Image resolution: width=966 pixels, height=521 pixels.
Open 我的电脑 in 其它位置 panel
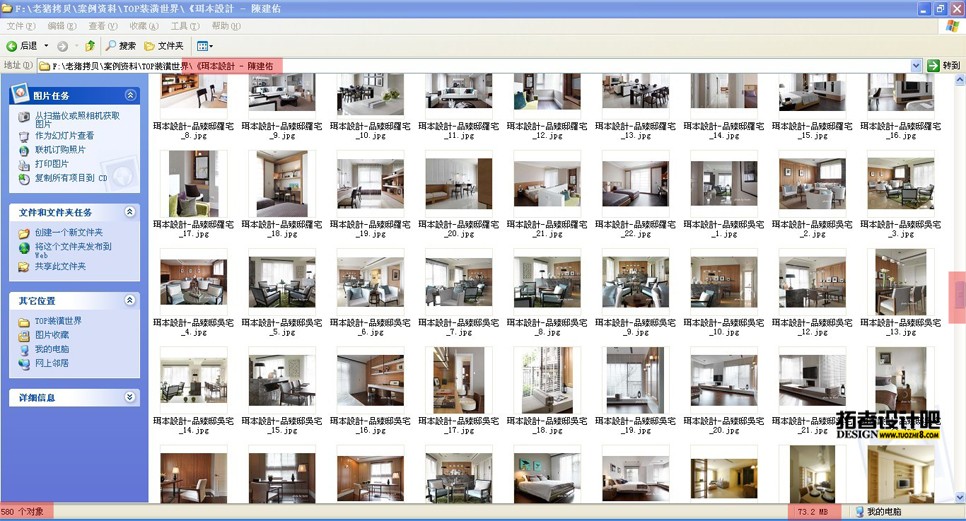tap(52, 349)
